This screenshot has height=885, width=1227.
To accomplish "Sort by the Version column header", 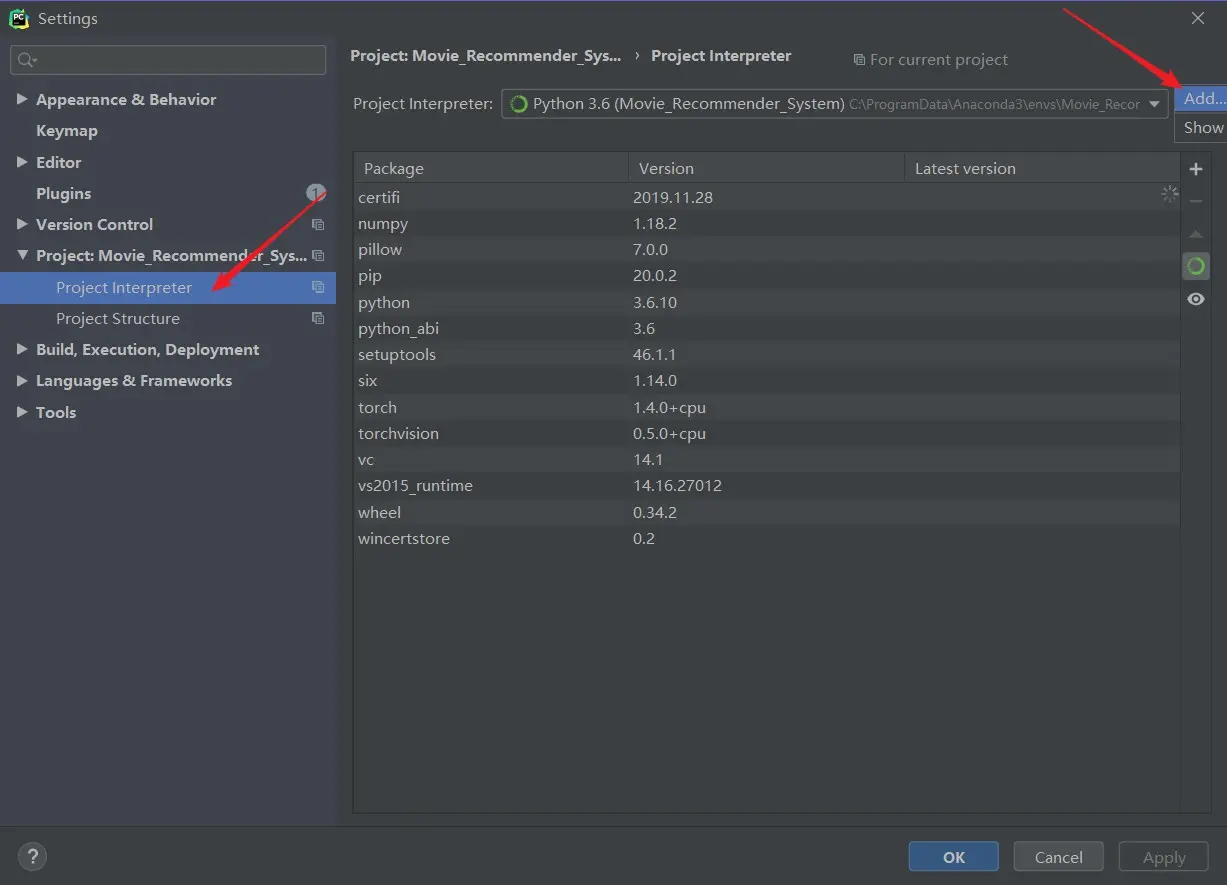I will tap(766, 168).
